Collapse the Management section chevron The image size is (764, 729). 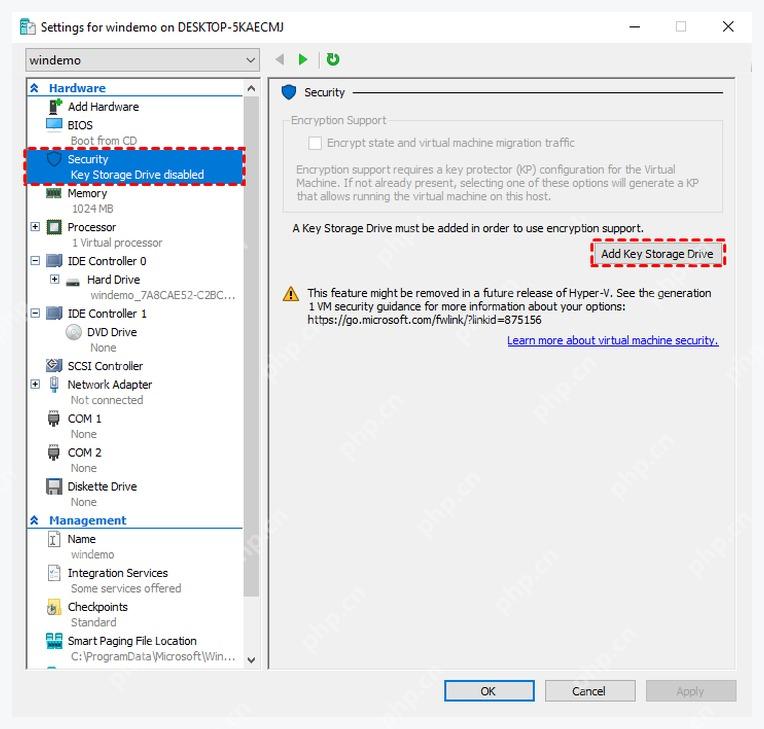tap(35, 520)
